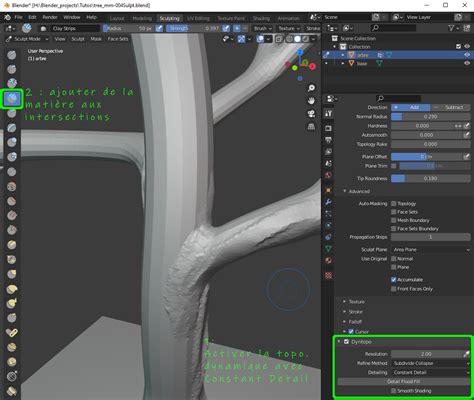This screenshot has height=400, width=474.
Task: Open the Mask menu in viewport header
Action: point(96,39)
